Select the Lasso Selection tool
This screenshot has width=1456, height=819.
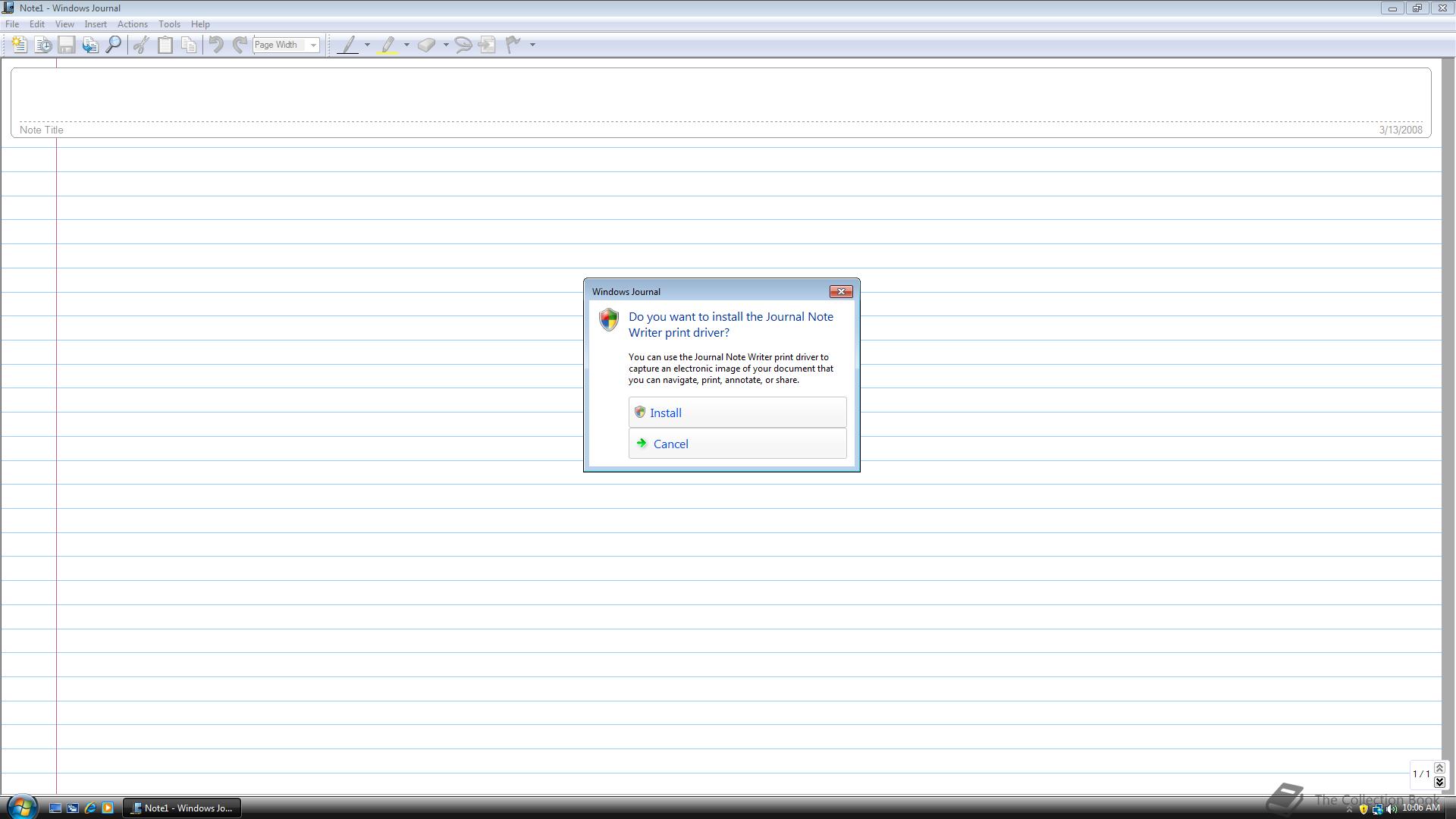(463, 45)
